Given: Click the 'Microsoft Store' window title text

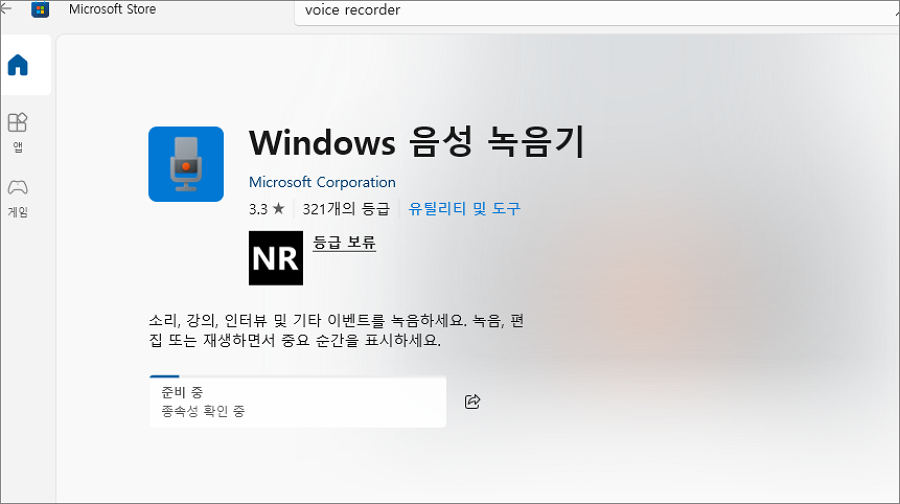Looking at the screenshot, I should pos(112,9).
